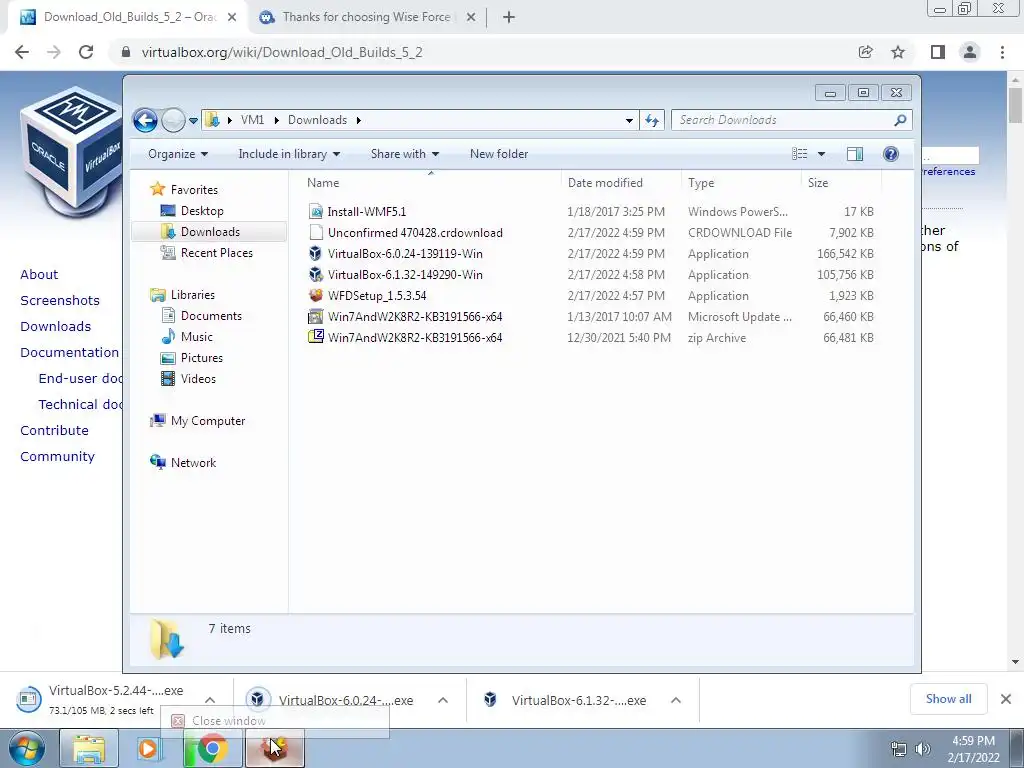Viewport: 1024px width, 768px height.
Task: Expand the address bar history dropdown in Explorer
Action: click(629, 120)
